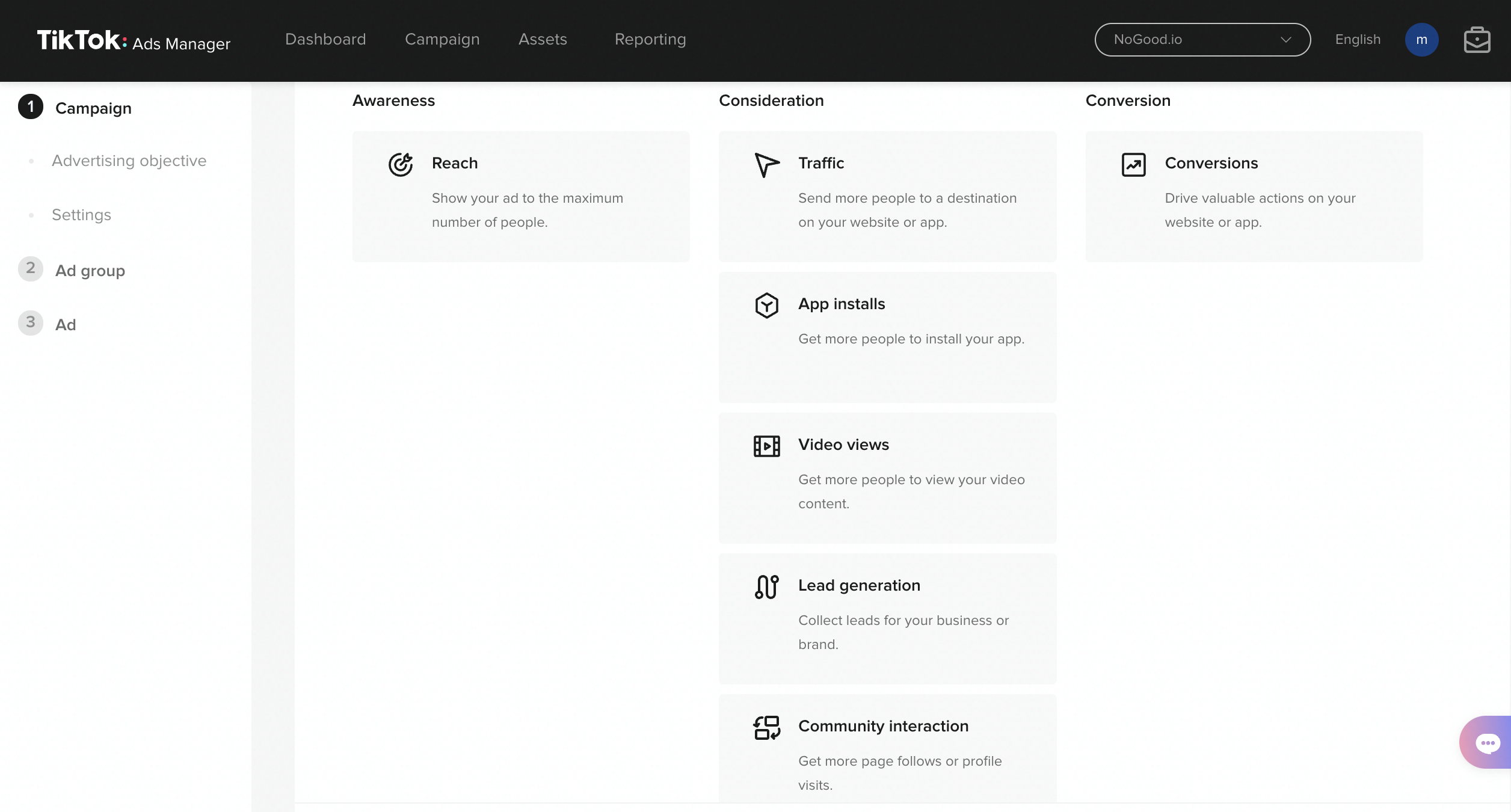Click step 1 circle badge for Campaign
1511x812 pixels.
[31, 106]
